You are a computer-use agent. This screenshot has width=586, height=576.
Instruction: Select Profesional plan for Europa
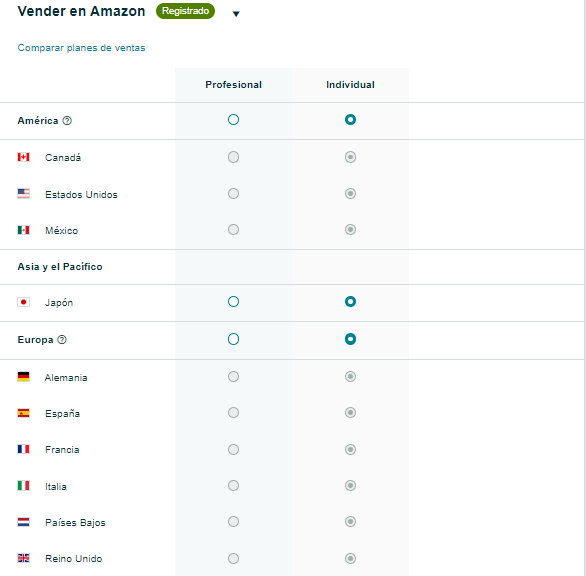[233, 339]
